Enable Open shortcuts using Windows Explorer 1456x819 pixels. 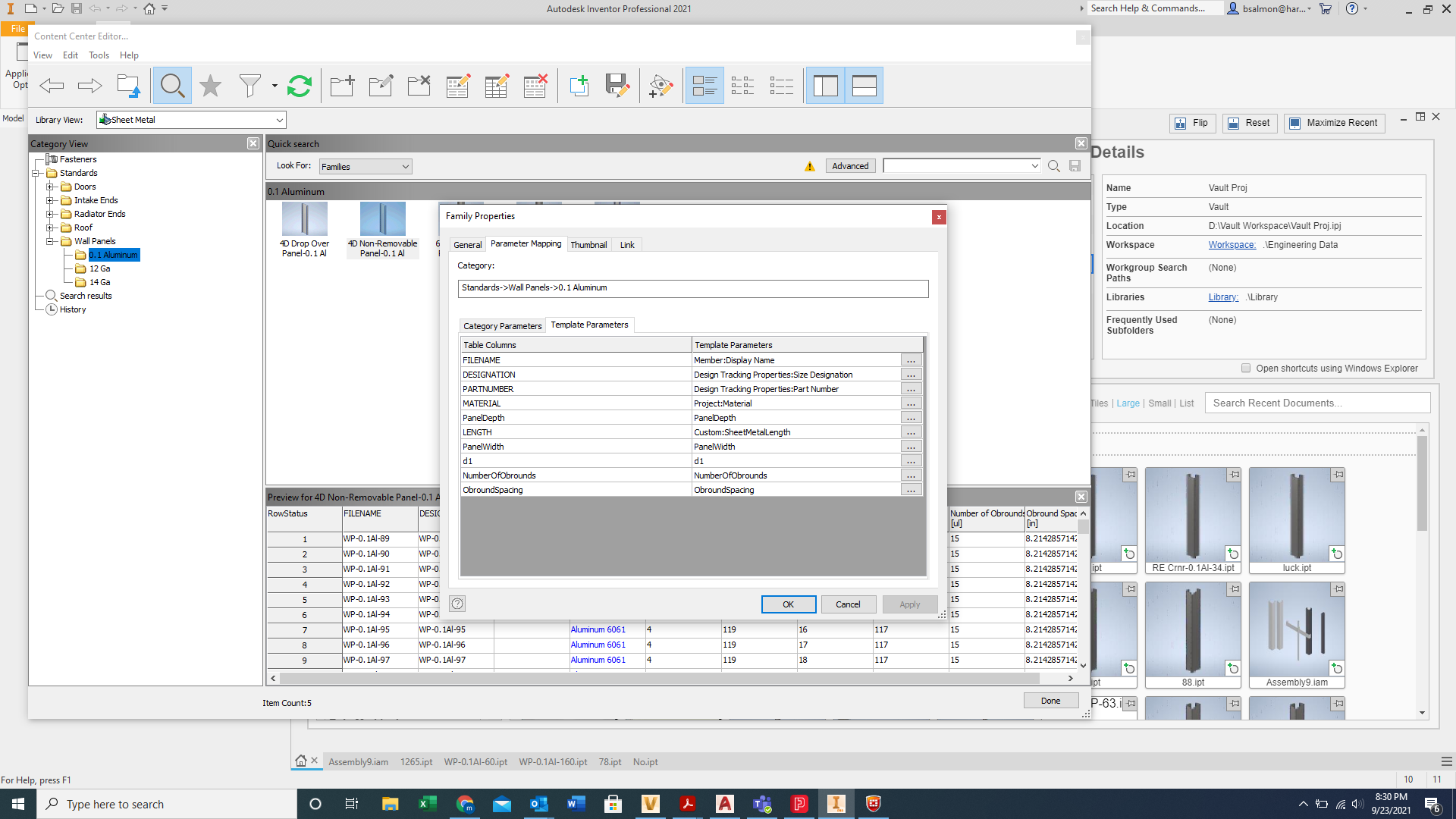[x=1246, y=368]
